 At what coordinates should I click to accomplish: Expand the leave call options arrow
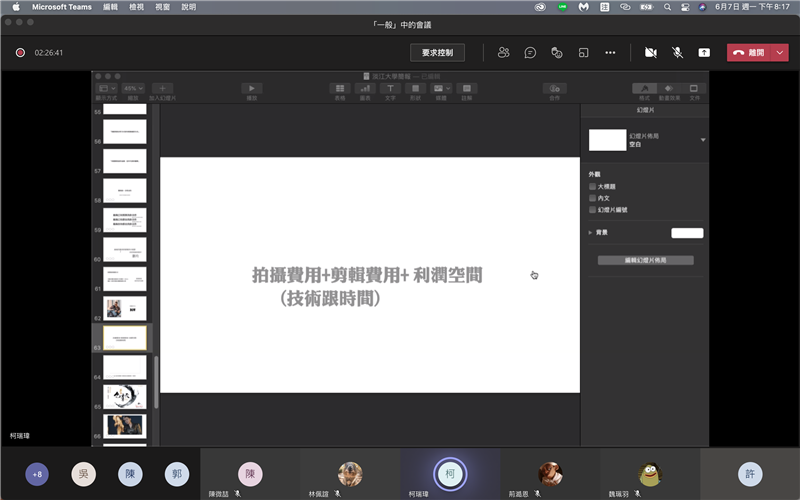(x=780, y=52)
